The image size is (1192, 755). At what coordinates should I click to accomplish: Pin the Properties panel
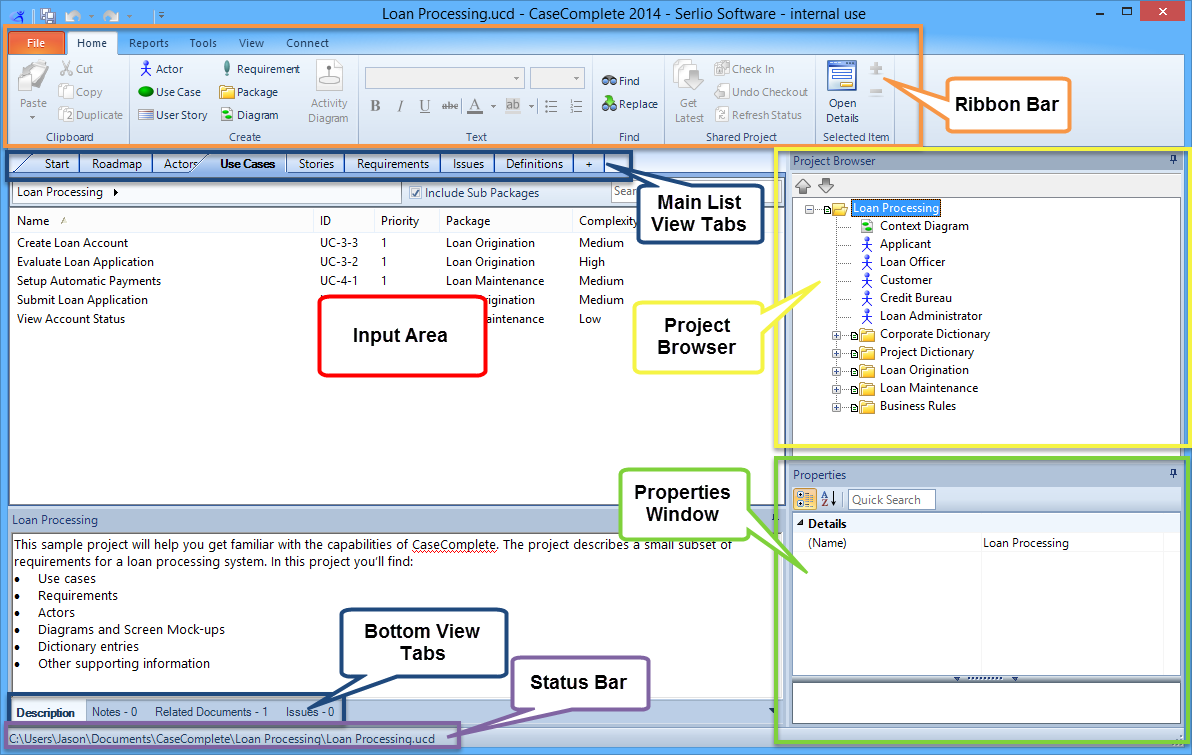click(1173, 474)
